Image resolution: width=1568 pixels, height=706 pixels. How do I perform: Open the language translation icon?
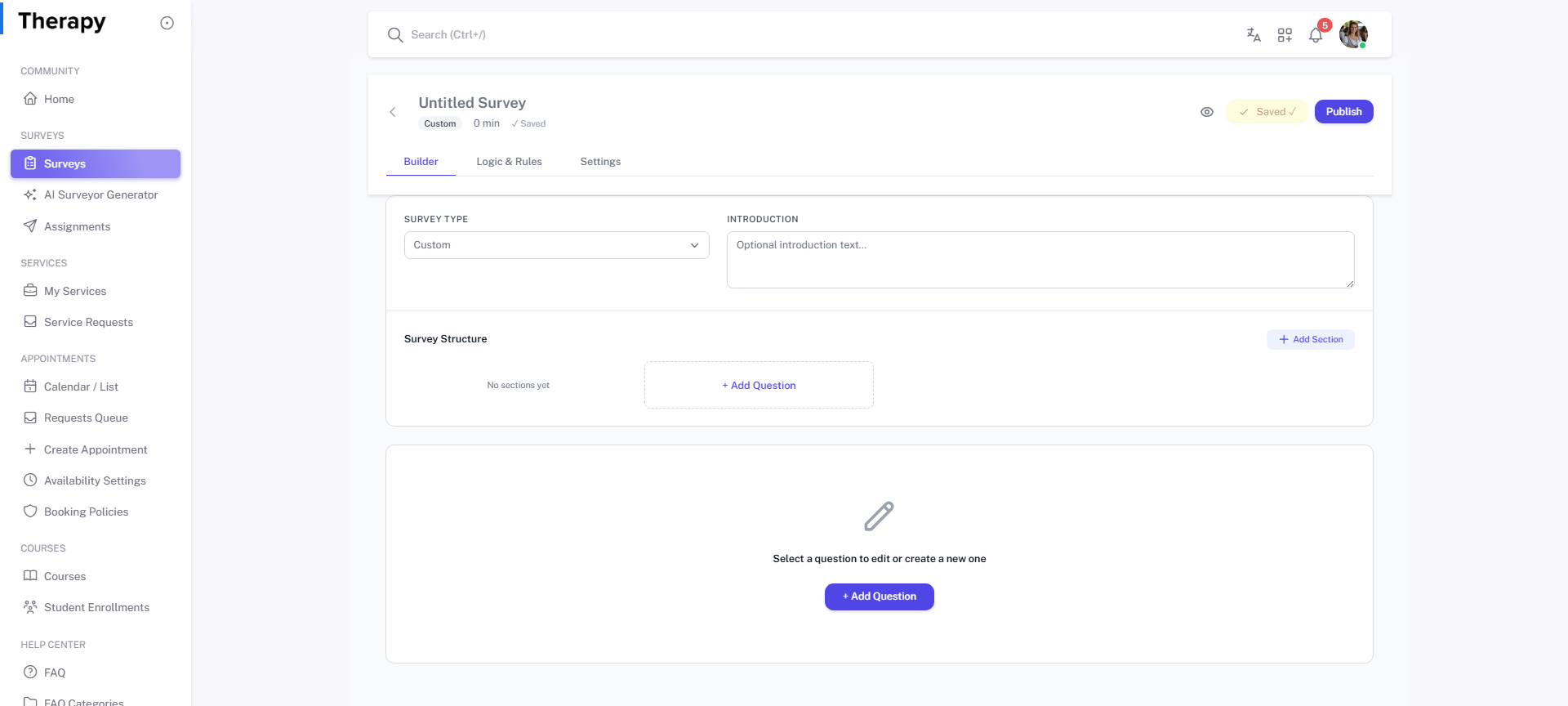[1254, 35]
